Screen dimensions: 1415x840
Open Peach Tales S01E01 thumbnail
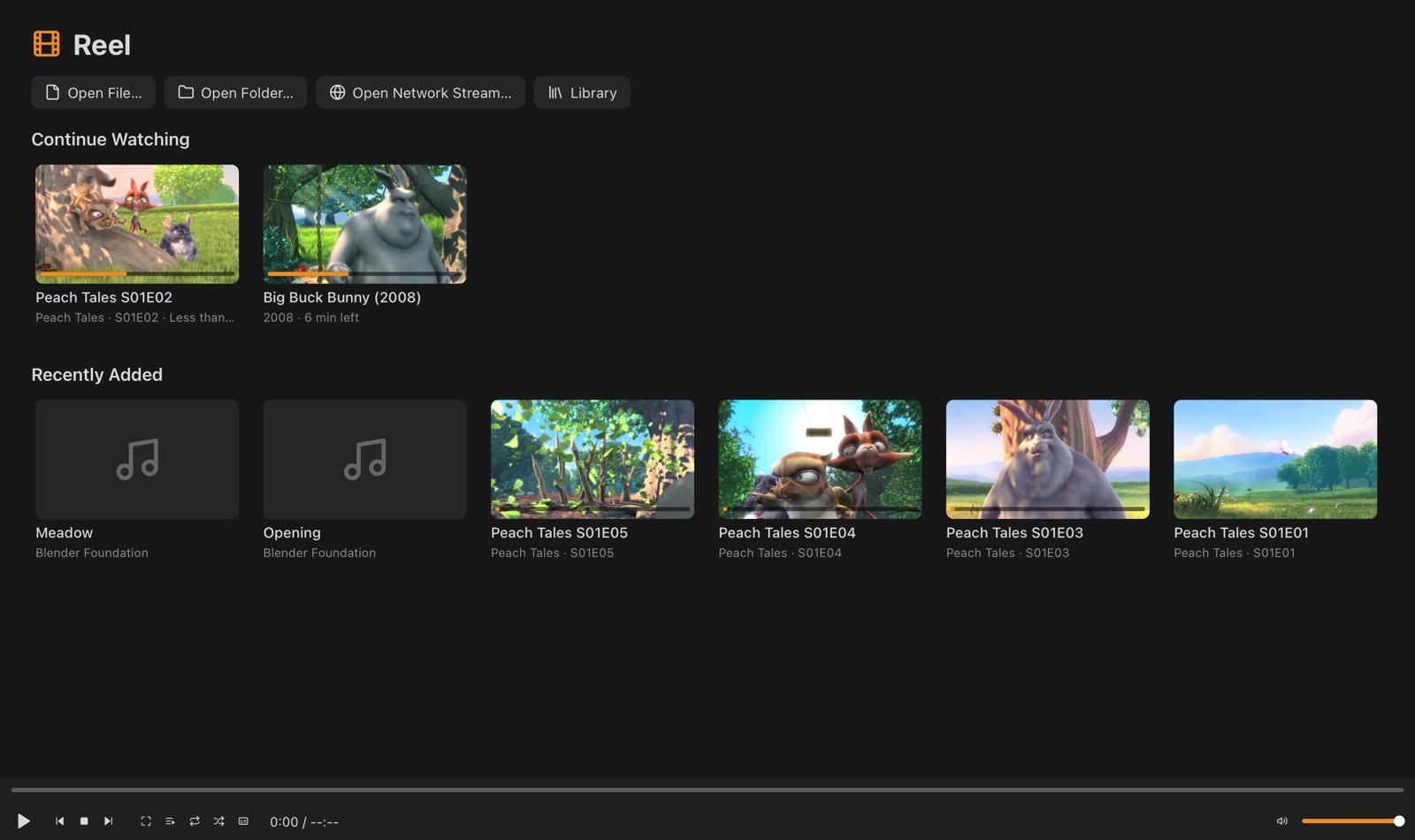click(1275, 459)
